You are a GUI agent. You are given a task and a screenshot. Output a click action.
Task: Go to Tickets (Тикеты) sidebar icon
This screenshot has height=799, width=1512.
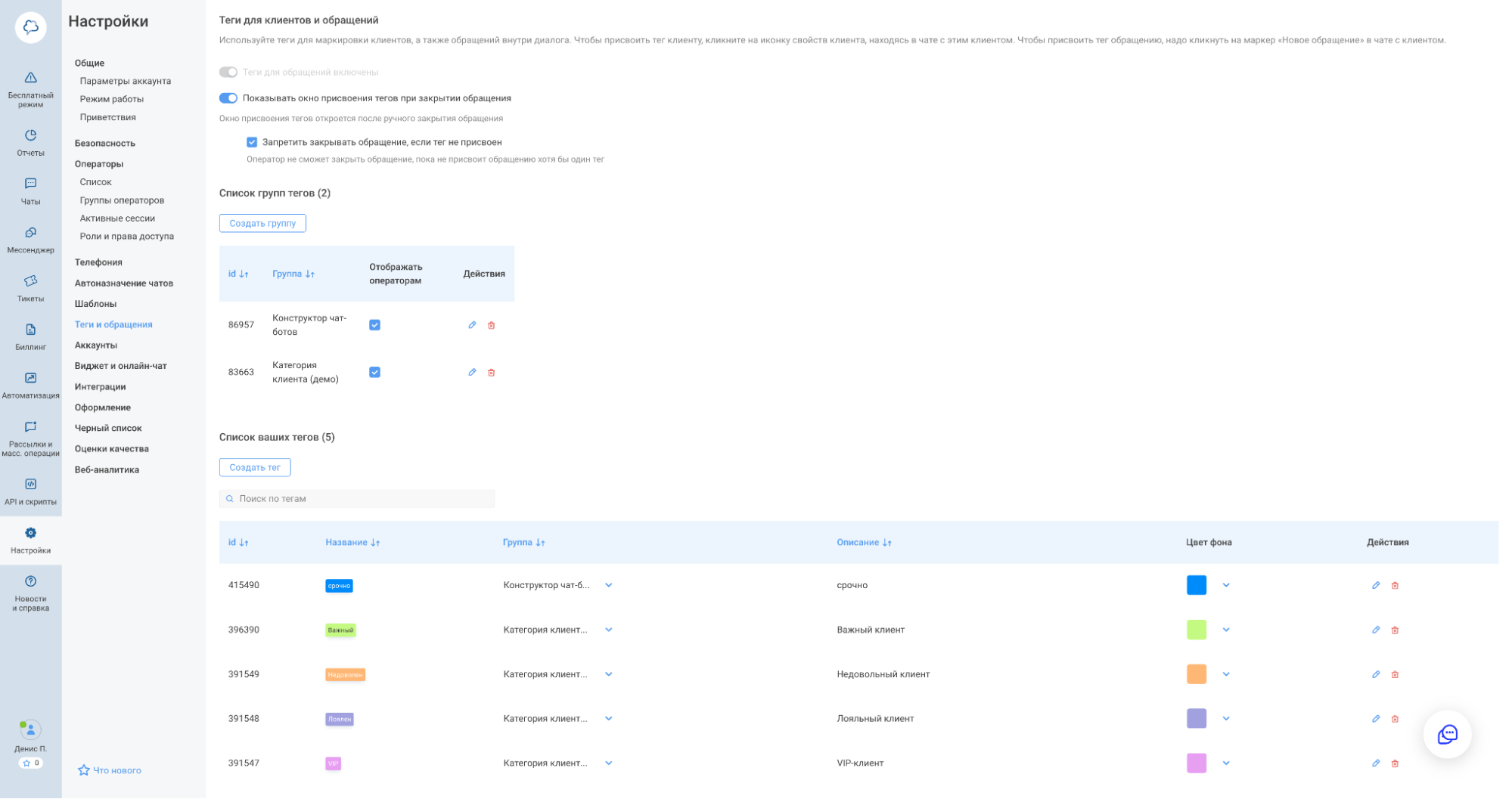coord(30,281)
